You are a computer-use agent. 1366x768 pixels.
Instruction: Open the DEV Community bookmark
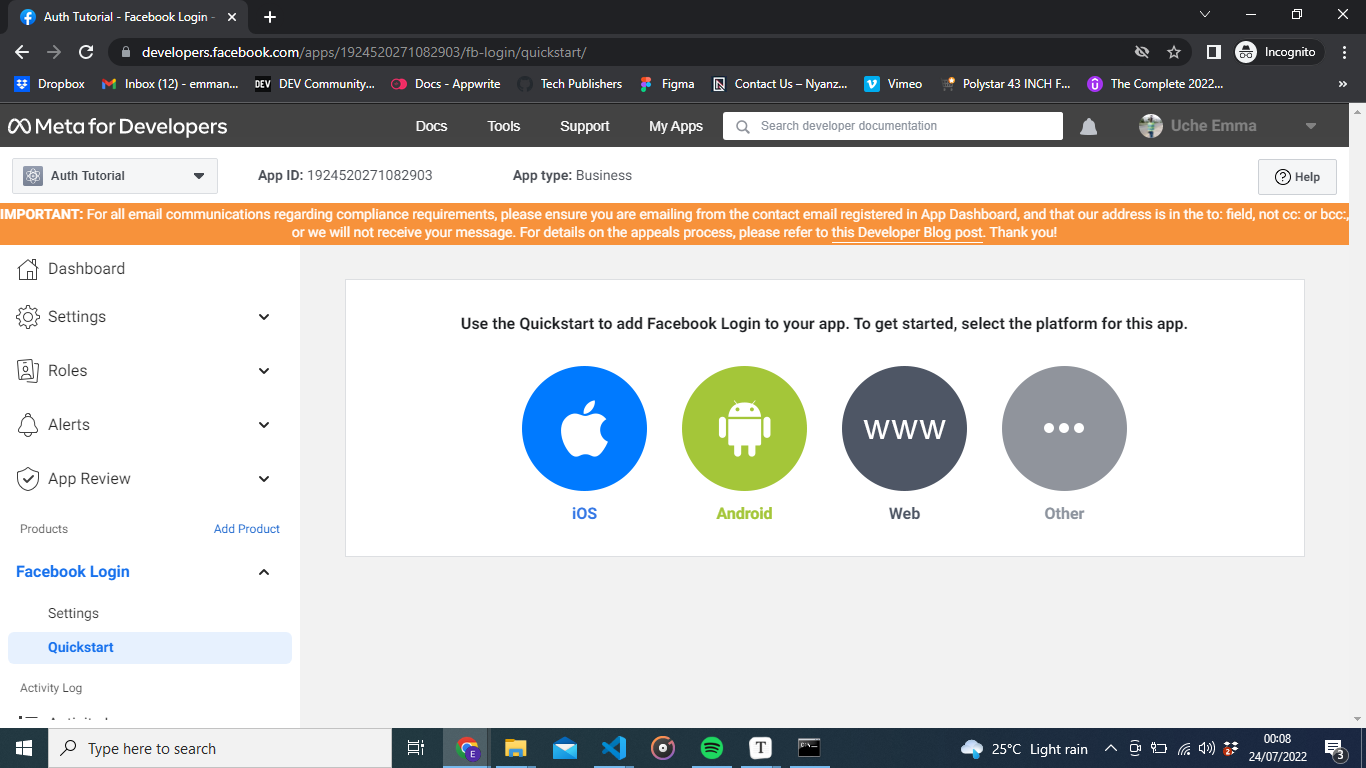(314, 84)
